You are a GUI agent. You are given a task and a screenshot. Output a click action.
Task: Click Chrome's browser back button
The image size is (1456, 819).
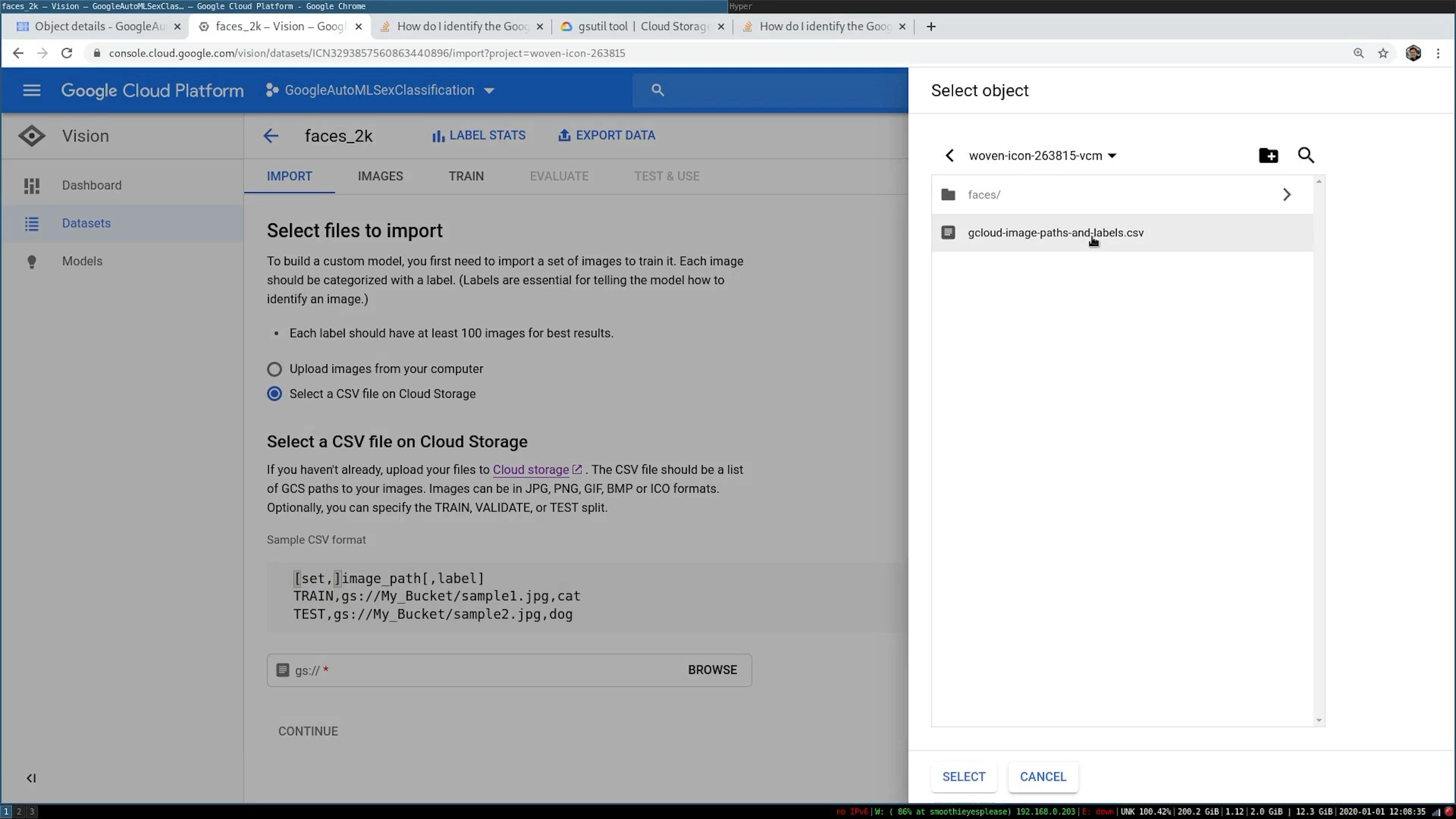coord(18,53)
